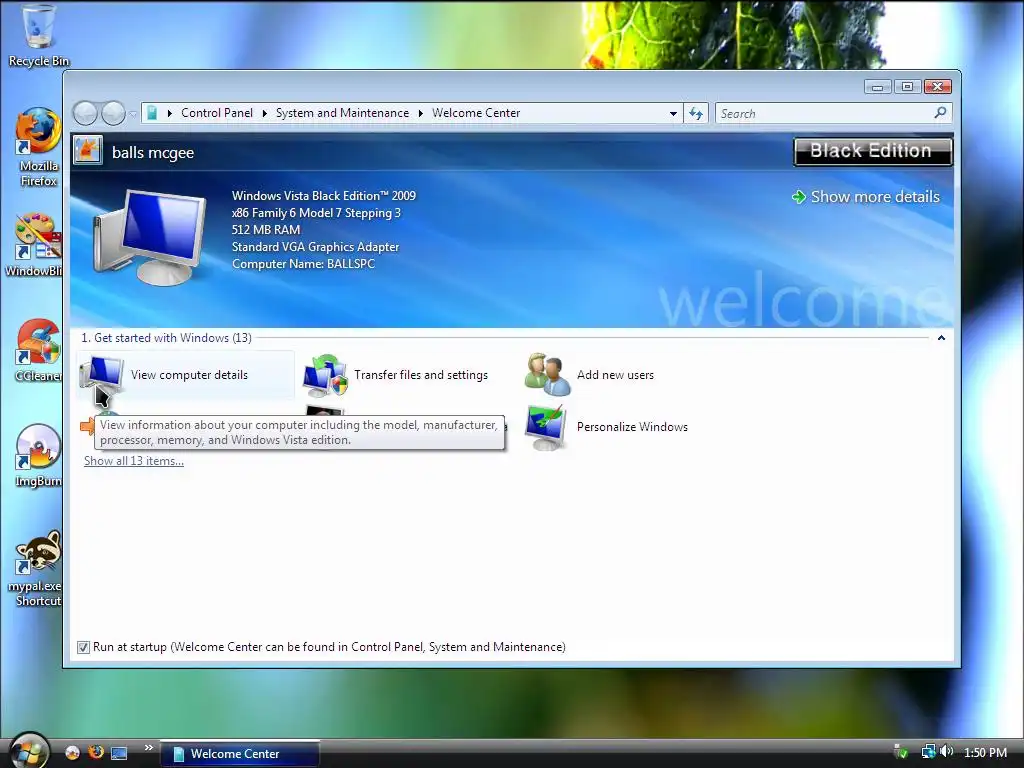Click the 512 MB RAM text
Viewport: 1024px width, 768px height.
(x=266, y=230)
